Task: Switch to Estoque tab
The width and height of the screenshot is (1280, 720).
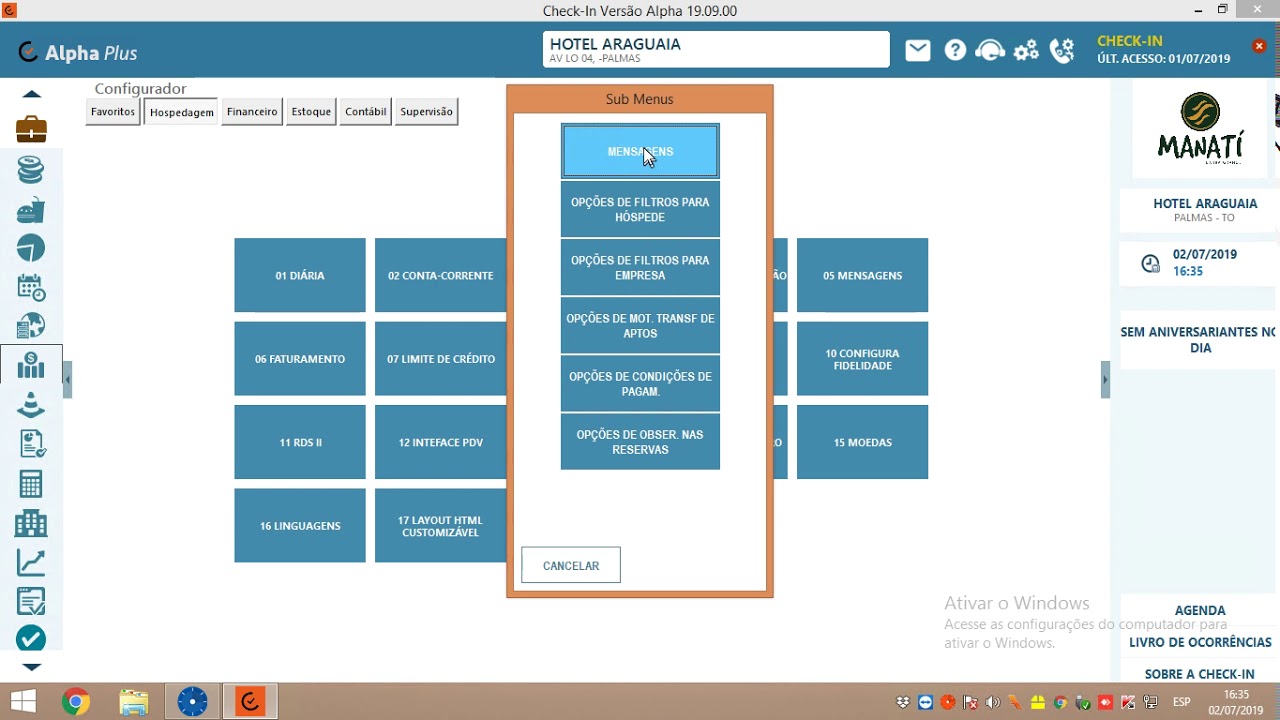Action: coord(311,112)
